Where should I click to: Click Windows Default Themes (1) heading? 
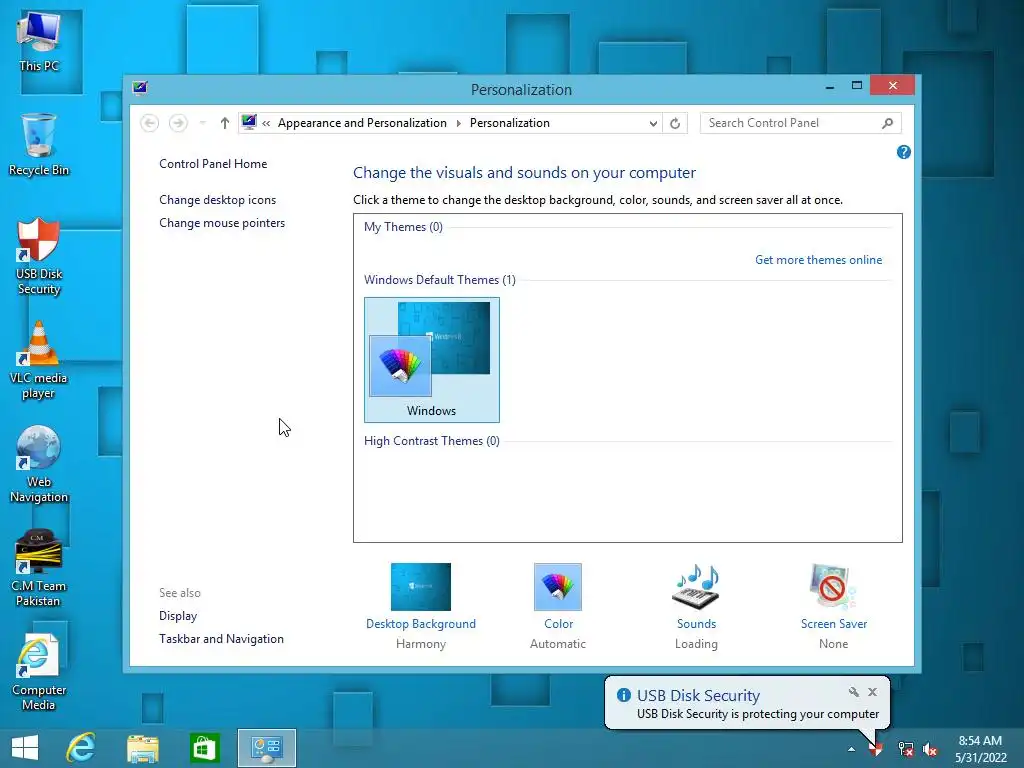[440, 280]
